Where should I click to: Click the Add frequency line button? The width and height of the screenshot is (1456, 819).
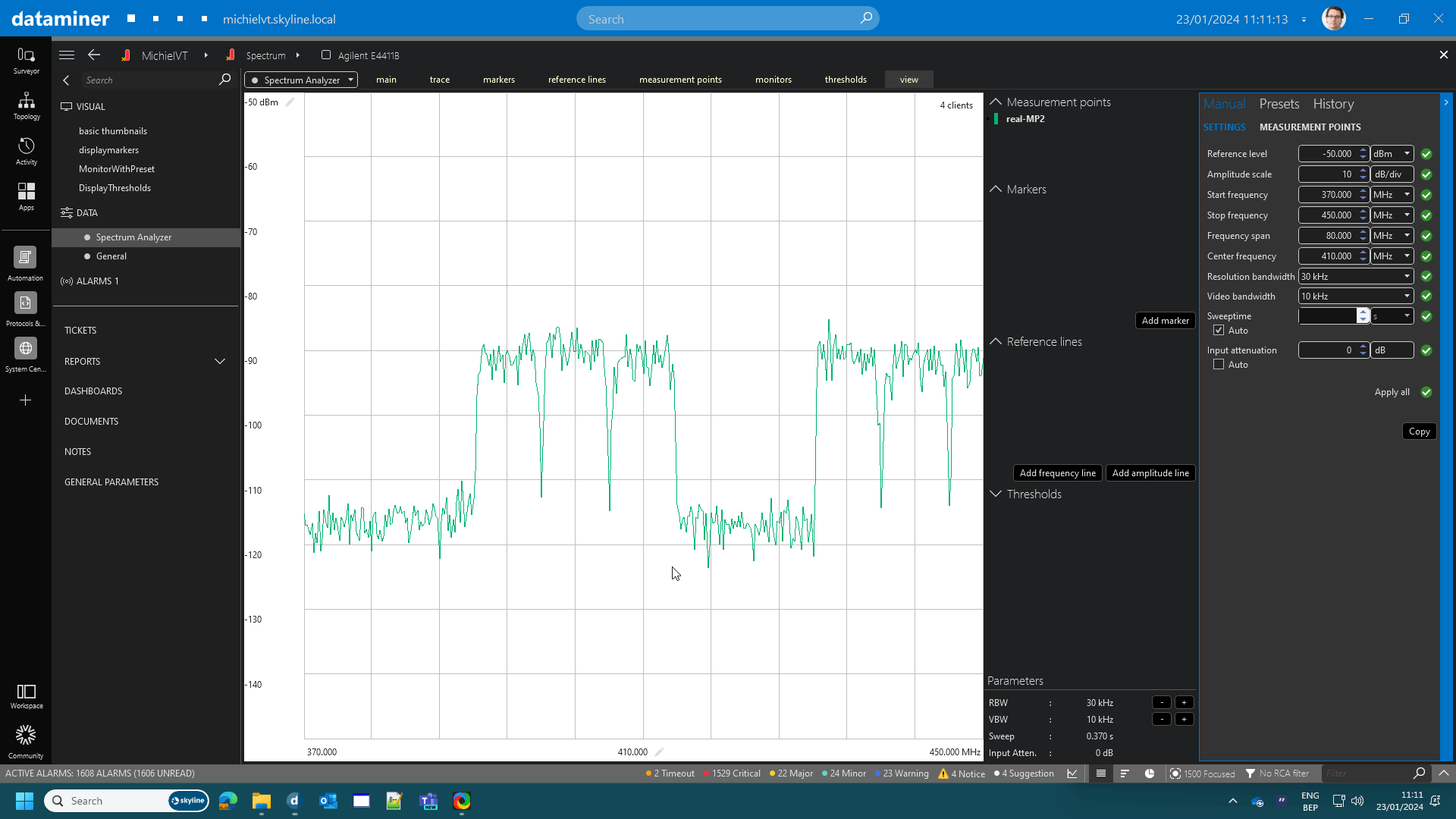(x=1057, y=472)
